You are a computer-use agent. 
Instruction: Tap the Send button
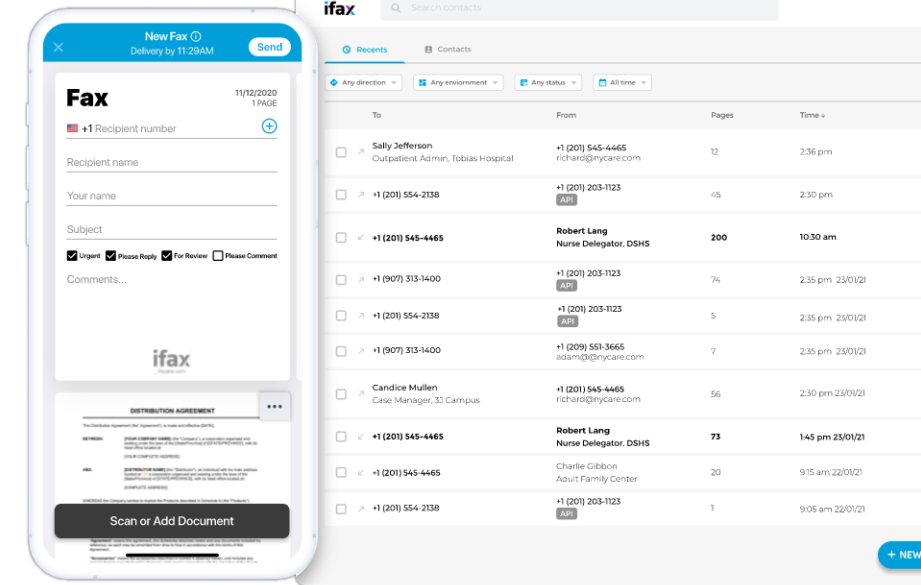[x=270, y=47]
